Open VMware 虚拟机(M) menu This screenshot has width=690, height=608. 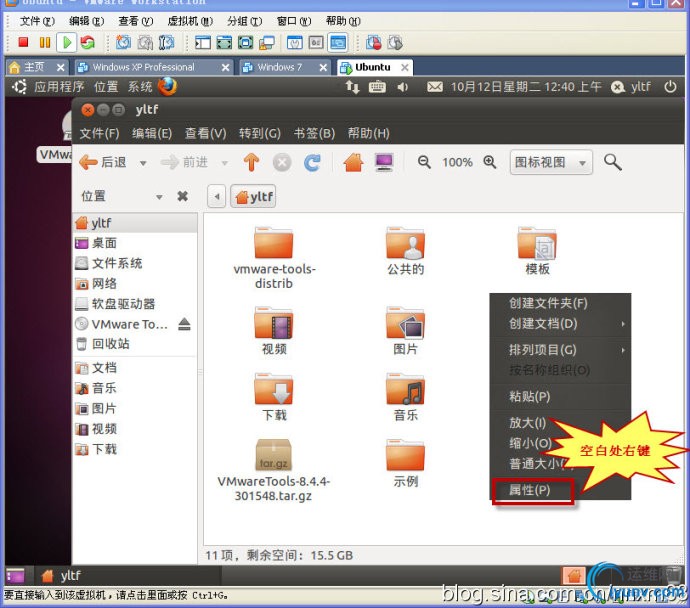coord(190,21)
